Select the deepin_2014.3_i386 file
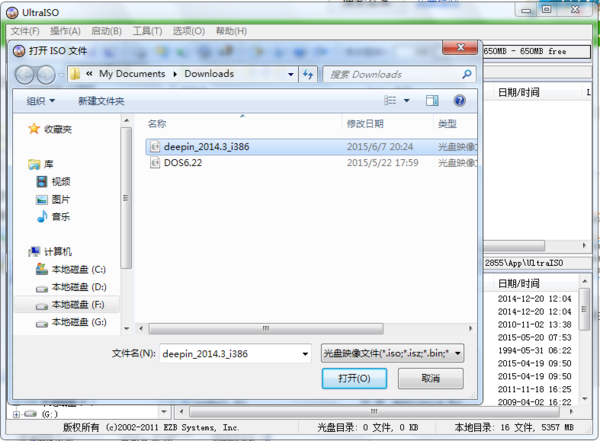This screenshot has width=600, height=441. click(x=311, y=147)
